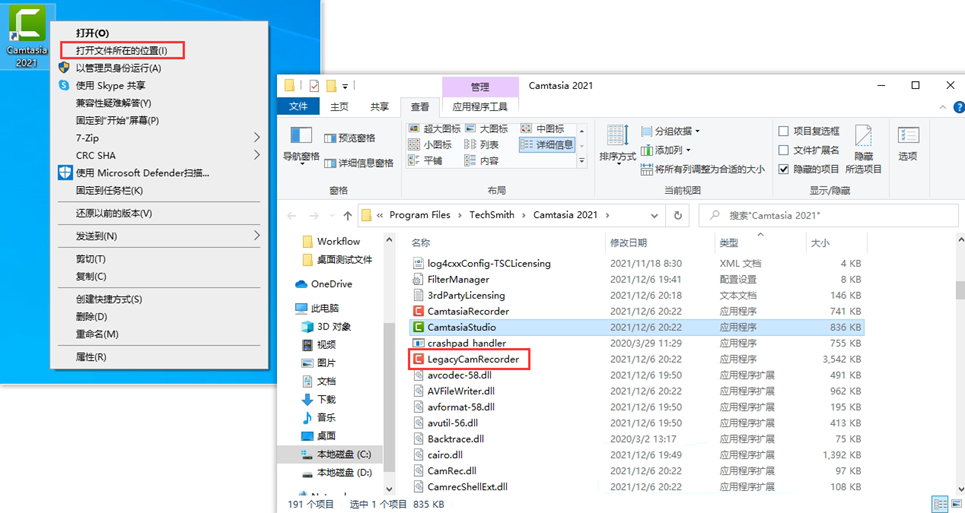The image size is (965, 513).
Task: Click the up-one-level arrow in the navigation bar
Action: [x=347, y=215]
